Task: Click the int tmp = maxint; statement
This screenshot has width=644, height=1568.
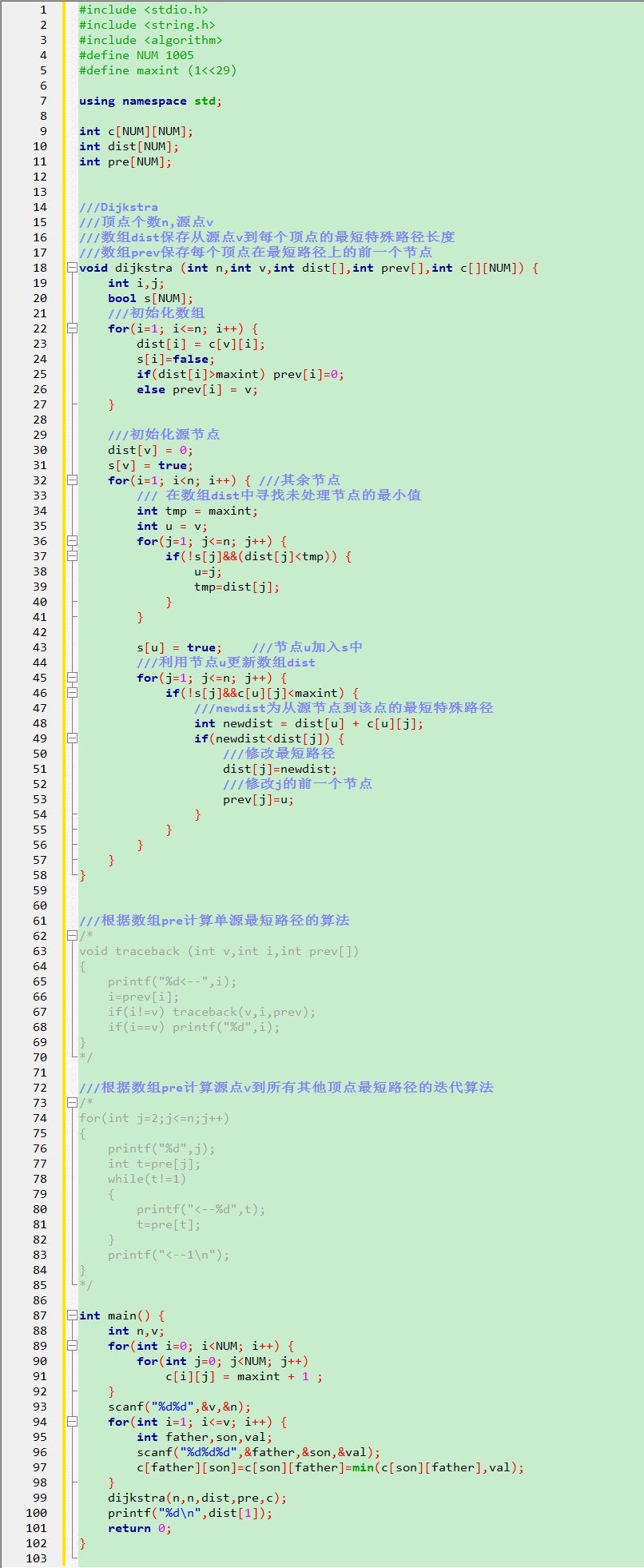Action: 197,511
